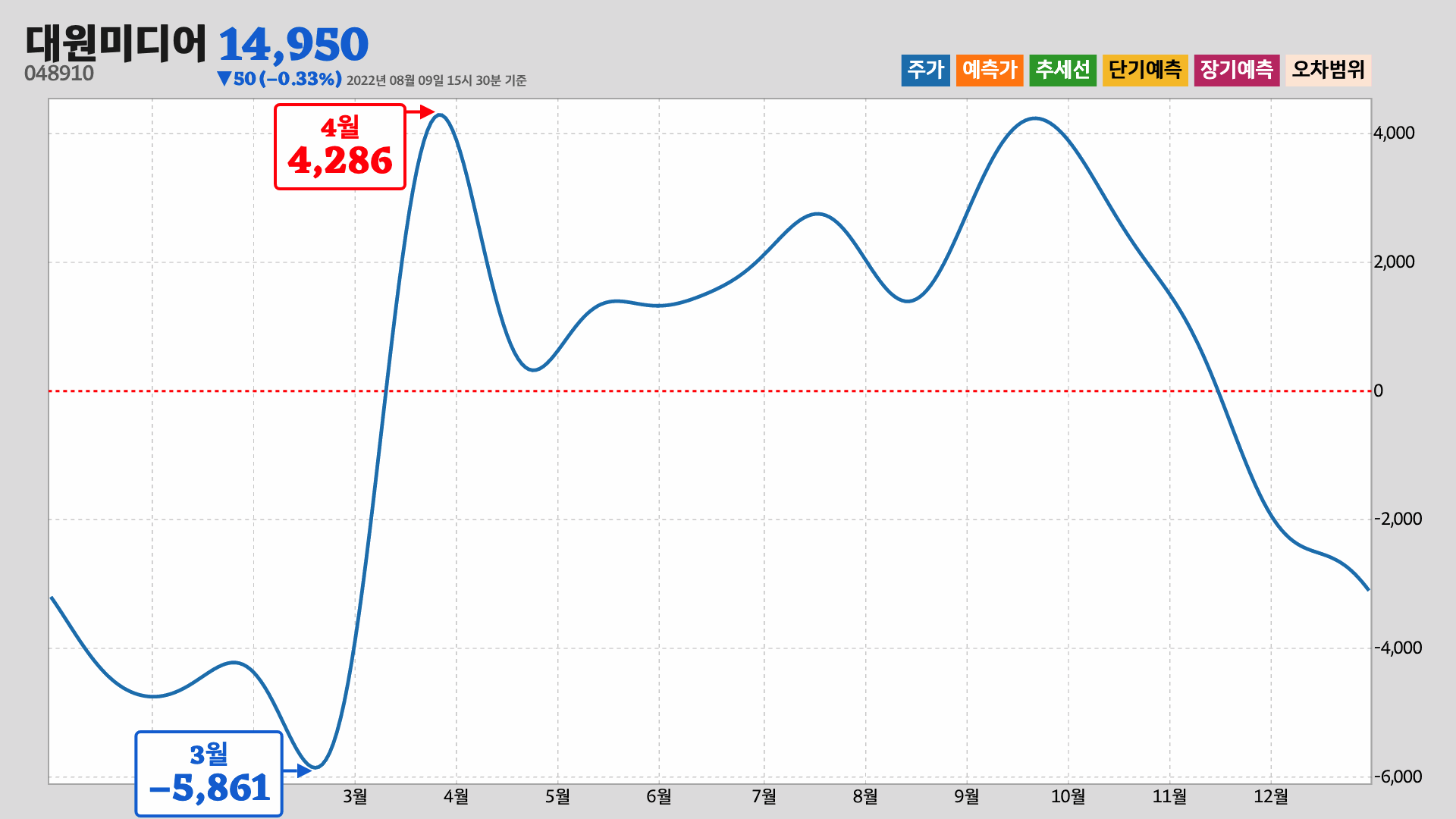Click the ▼50 (-0.33%) change indicator

[x=279, y=79]
